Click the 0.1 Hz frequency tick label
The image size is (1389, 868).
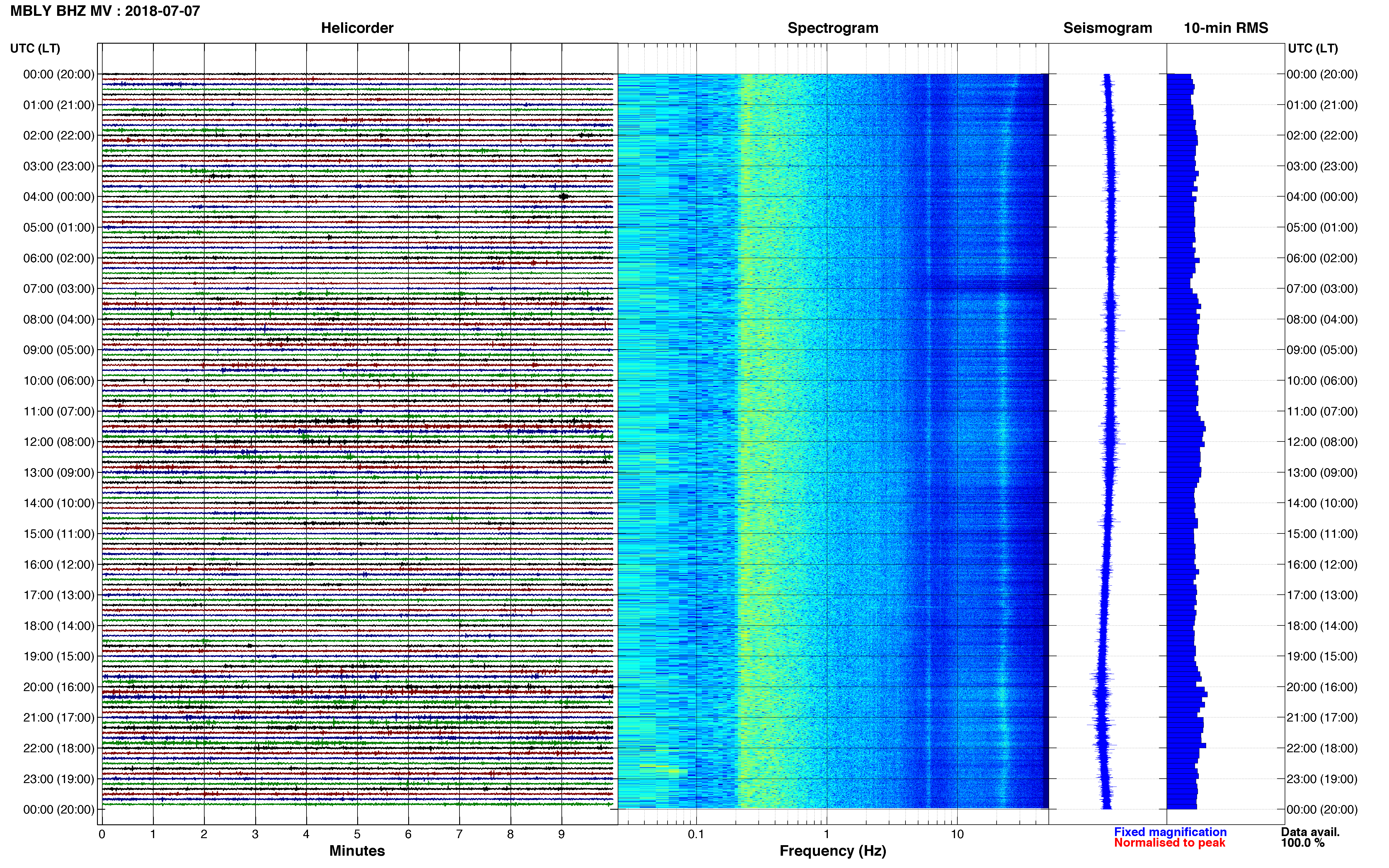pyautogui.click(x=696, y=834)
